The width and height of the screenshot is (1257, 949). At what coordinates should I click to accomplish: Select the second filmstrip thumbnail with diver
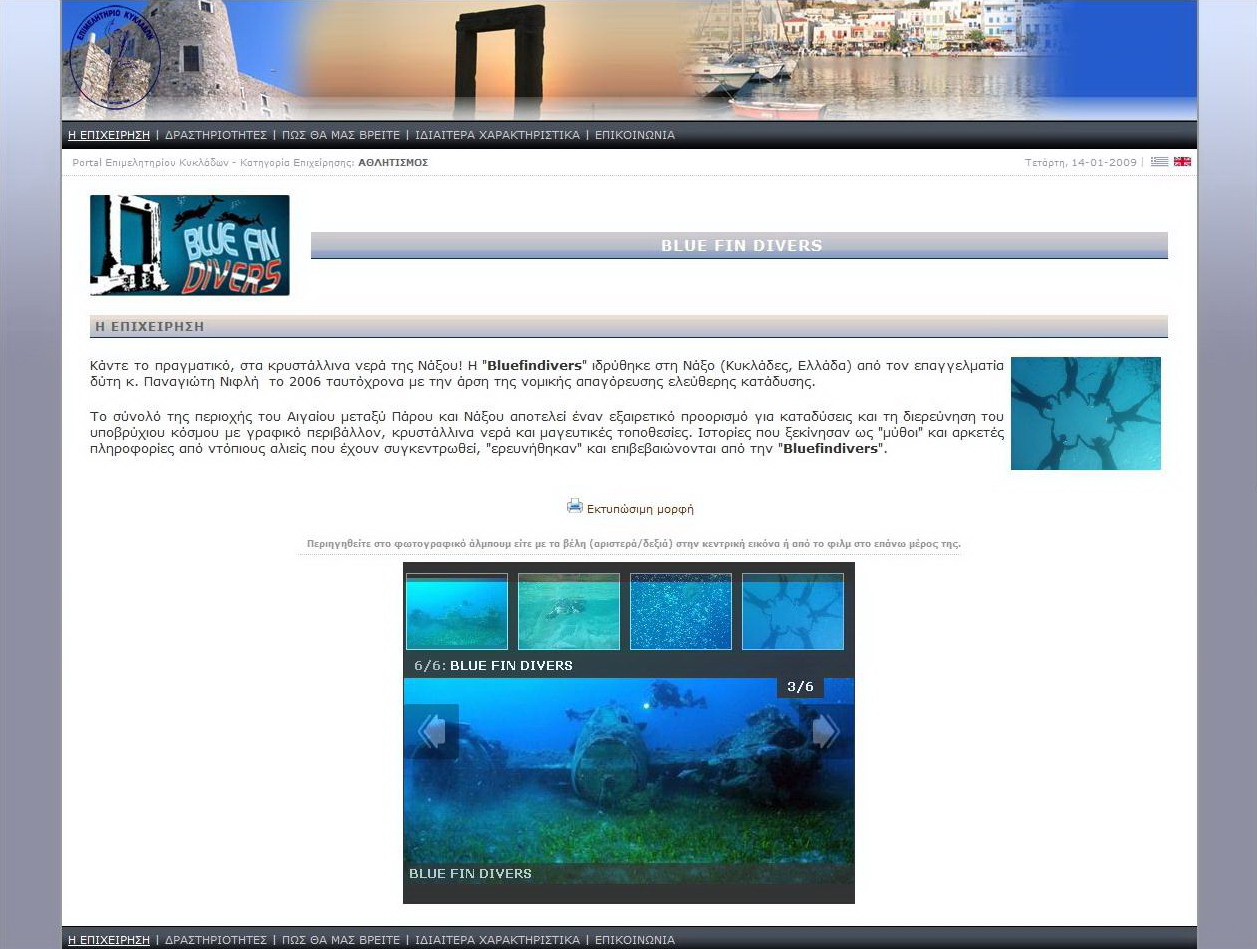[x=569, y=611]
